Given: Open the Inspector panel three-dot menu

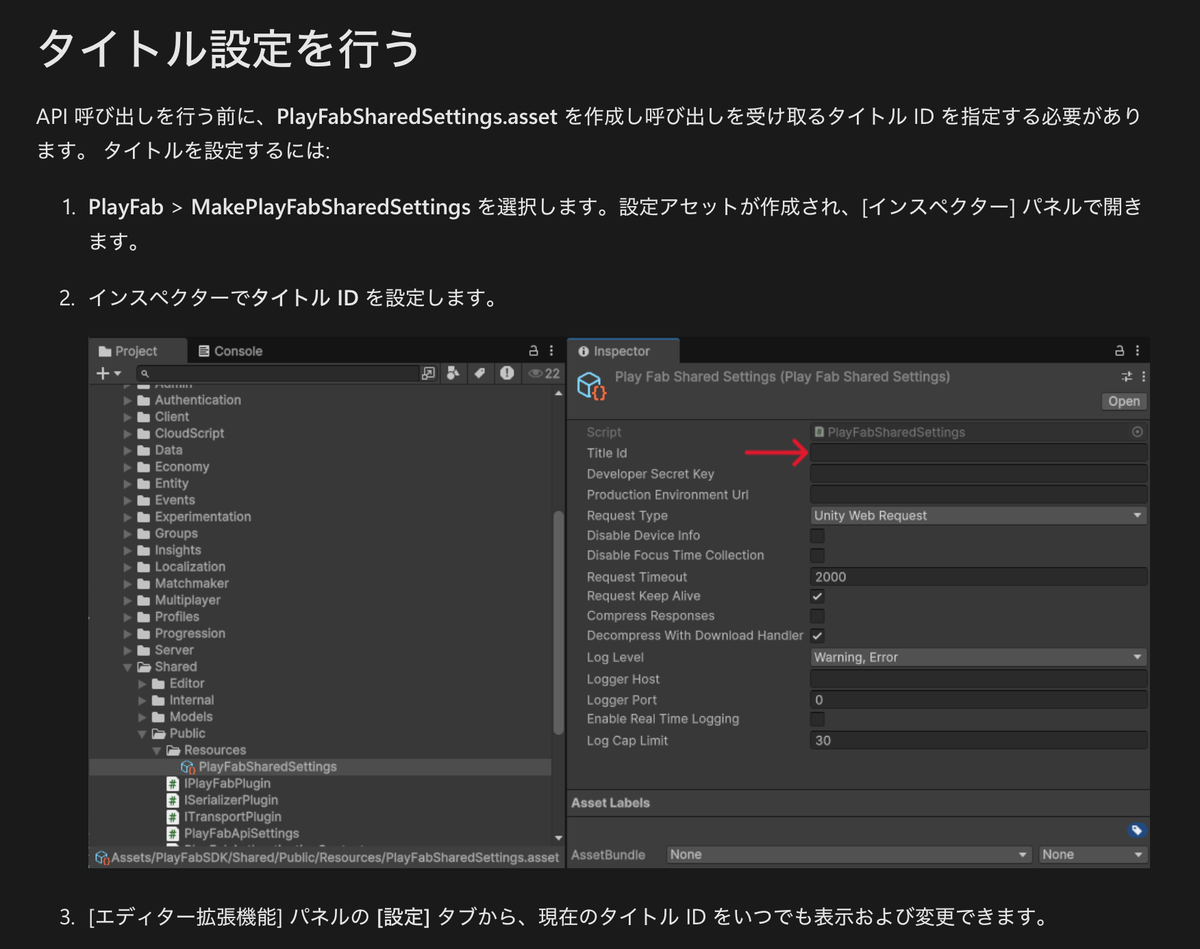Looking at the screenshot, I should point(1139,351).
